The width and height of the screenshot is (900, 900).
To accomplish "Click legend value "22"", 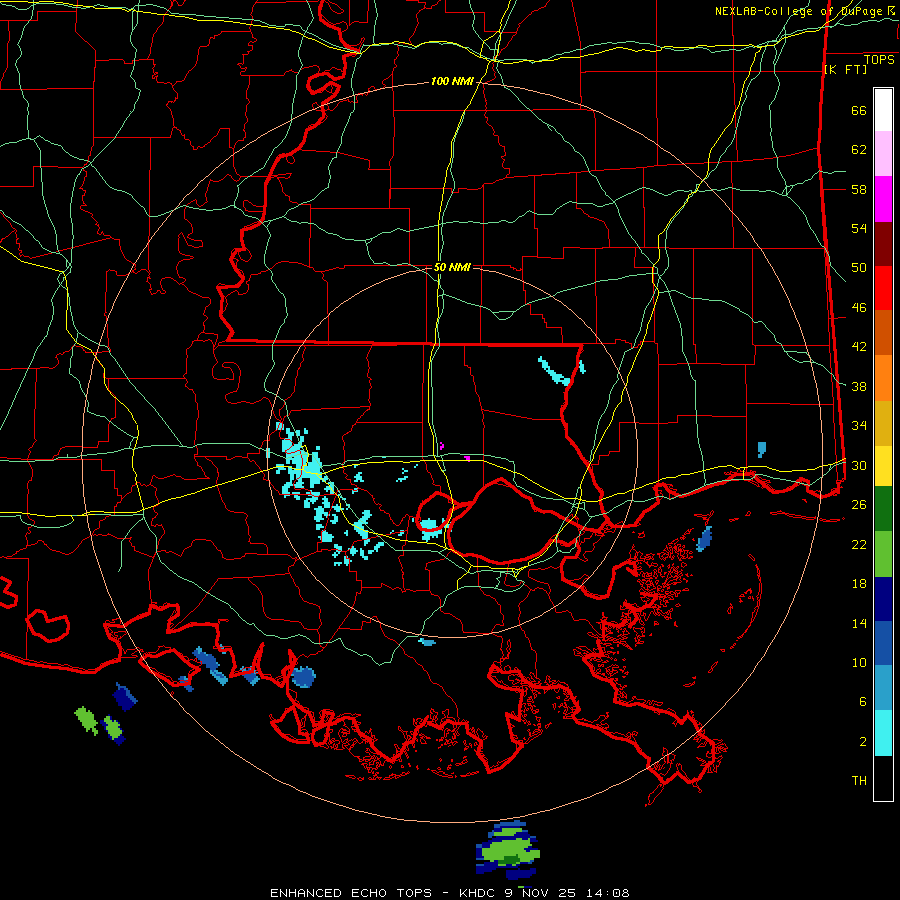I will 859,544.
